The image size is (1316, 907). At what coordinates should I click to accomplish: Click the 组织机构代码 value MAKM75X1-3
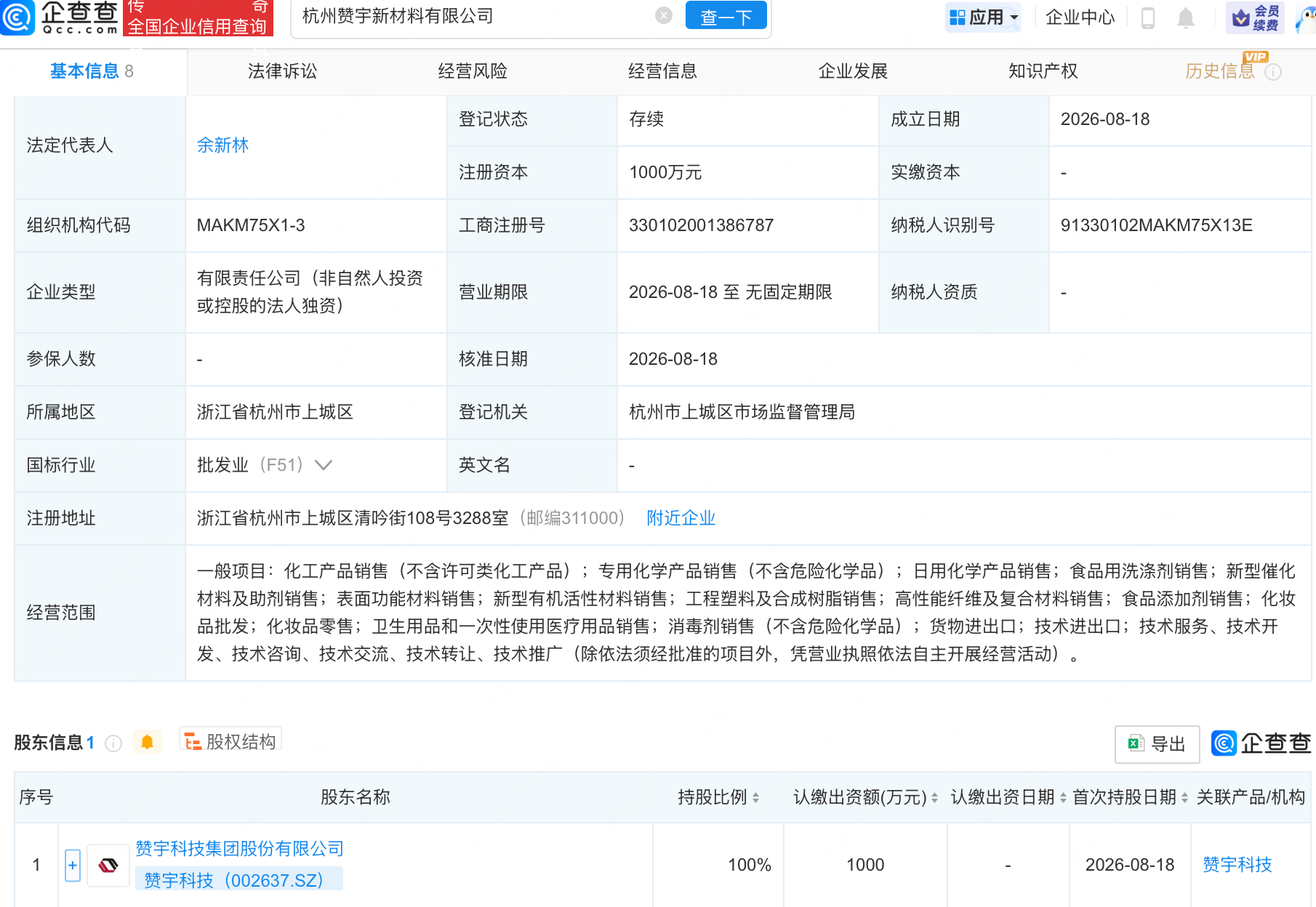[251, 225]
